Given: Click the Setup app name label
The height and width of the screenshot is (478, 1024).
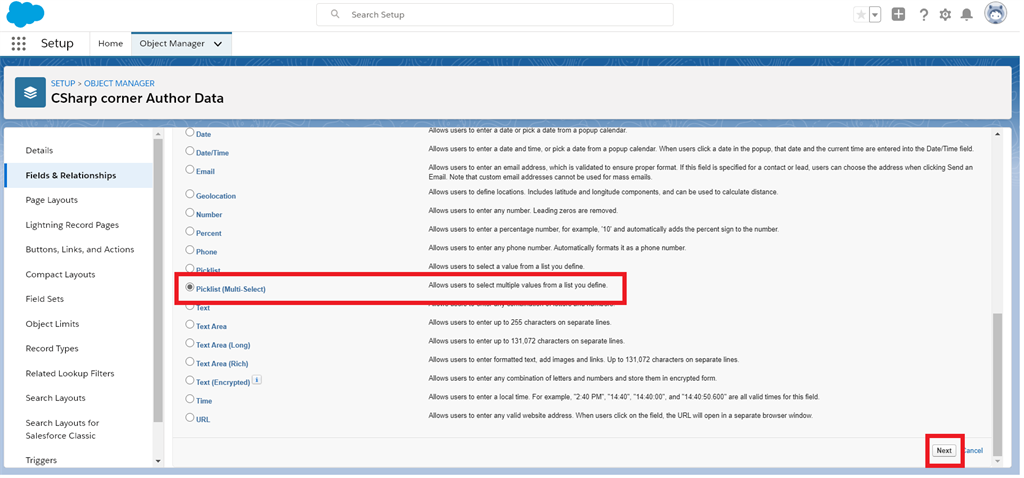Looking at the screenshot, I should point(57,44).
